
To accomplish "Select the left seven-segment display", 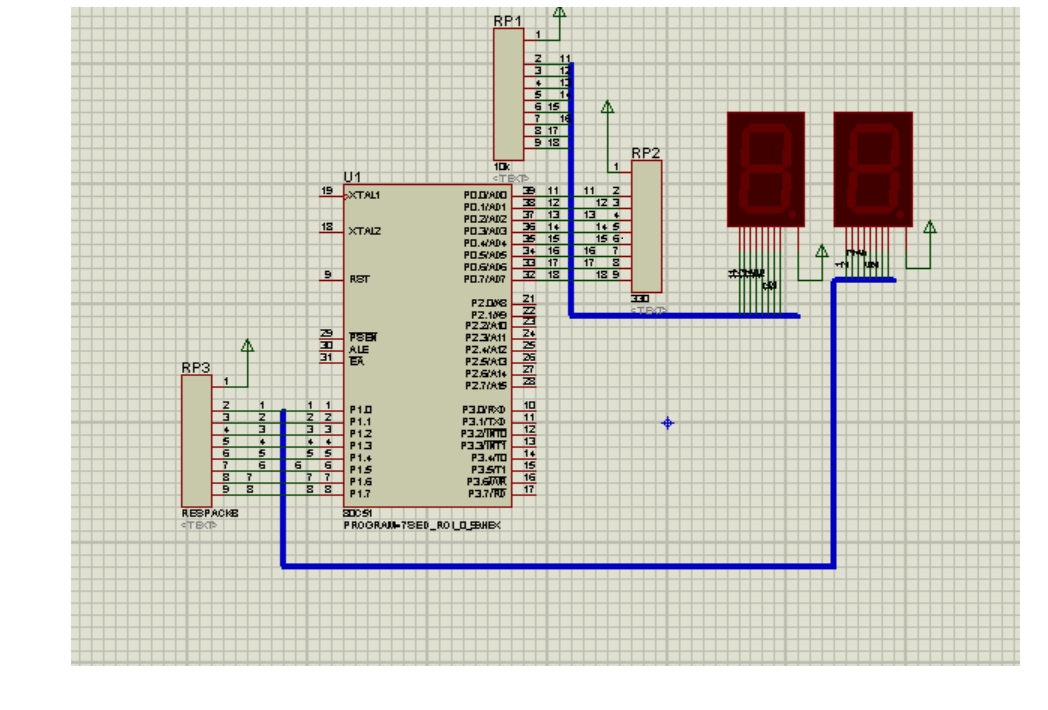I will pyautogui.click(x=765, y=168).
